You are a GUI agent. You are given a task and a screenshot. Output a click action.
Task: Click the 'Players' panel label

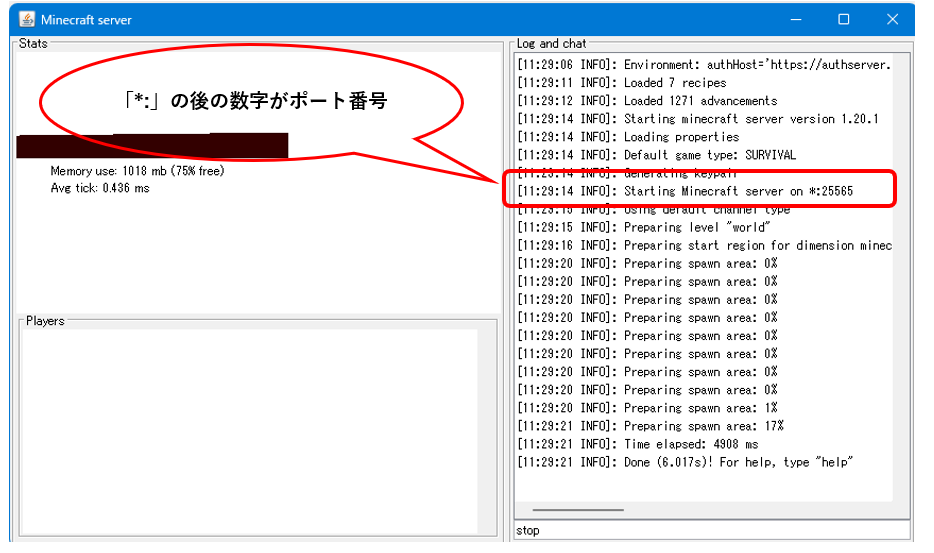tap(45, 321)
